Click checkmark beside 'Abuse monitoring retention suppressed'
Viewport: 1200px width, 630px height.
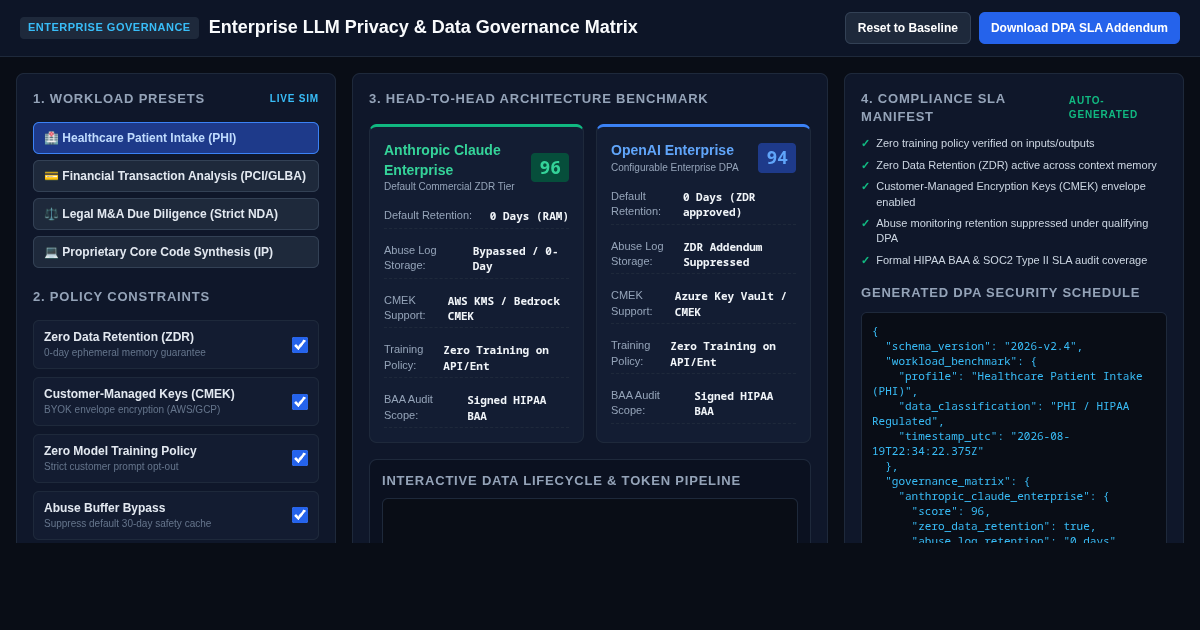click(866, 223)
